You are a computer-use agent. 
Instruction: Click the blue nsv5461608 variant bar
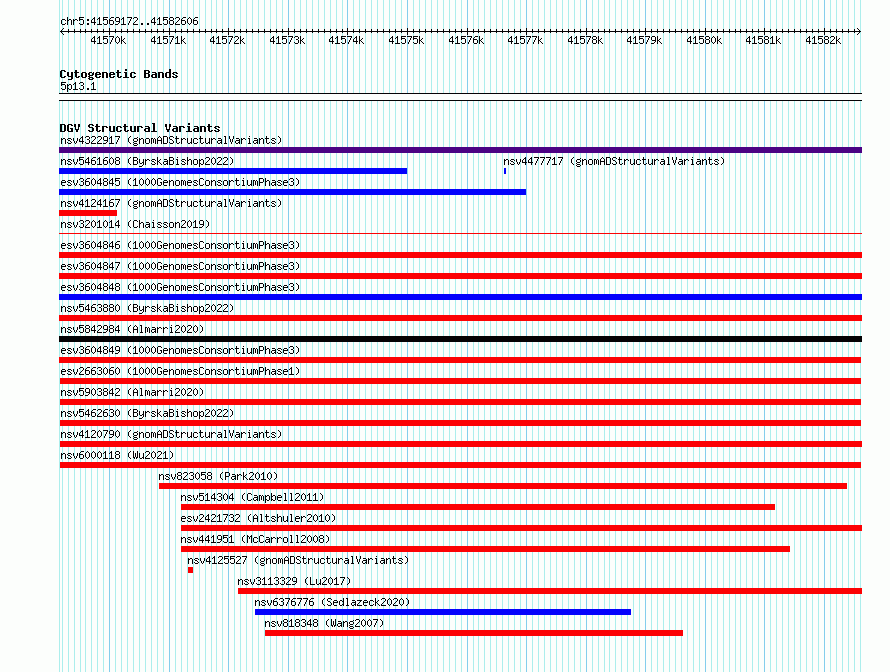coord(233,171)
